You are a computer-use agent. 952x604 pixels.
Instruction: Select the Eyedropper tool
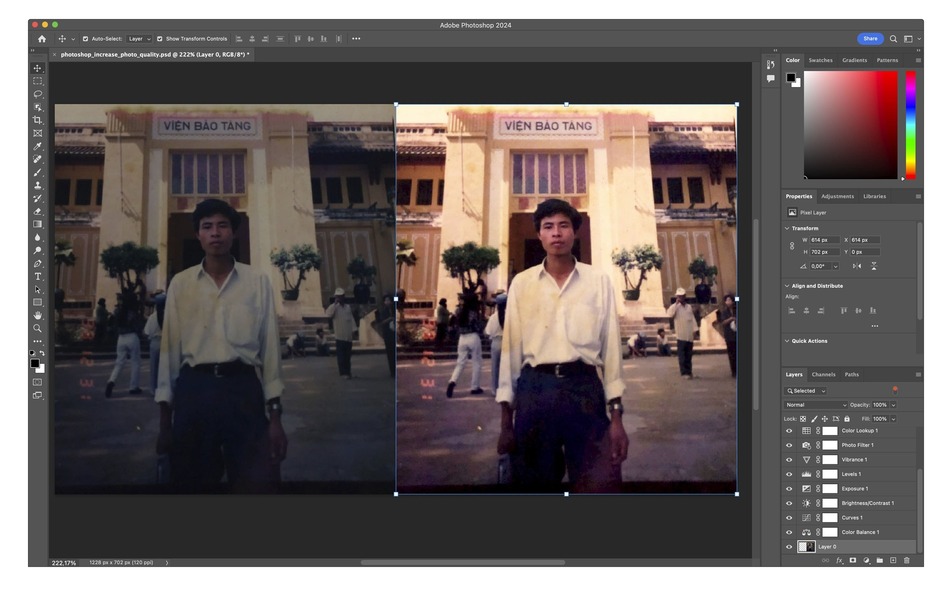pos(38,146)
